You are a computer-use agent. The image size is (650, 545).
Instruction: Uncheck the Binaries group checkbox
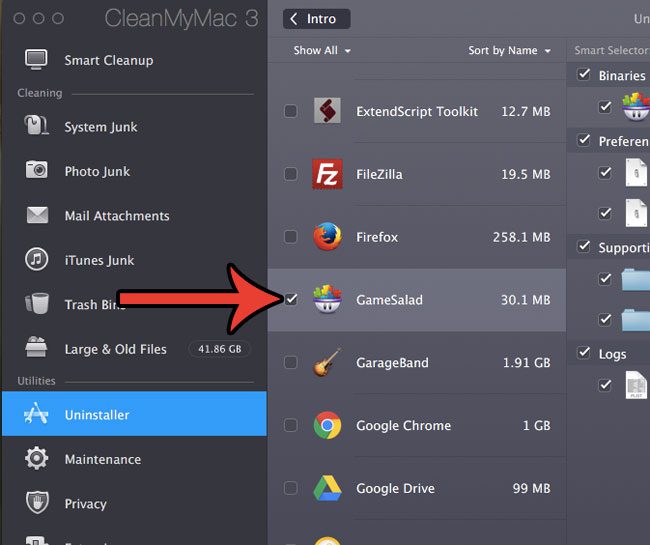584,75
